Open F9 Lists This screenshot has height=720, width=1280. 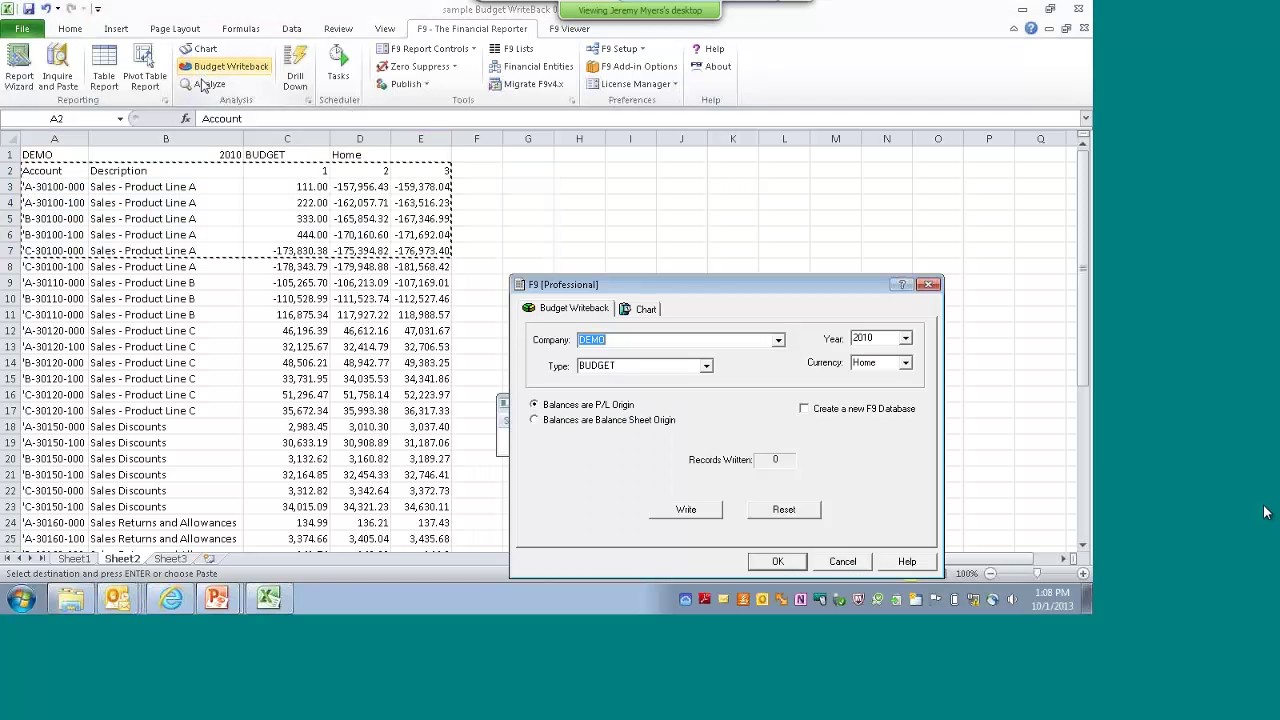511,49
